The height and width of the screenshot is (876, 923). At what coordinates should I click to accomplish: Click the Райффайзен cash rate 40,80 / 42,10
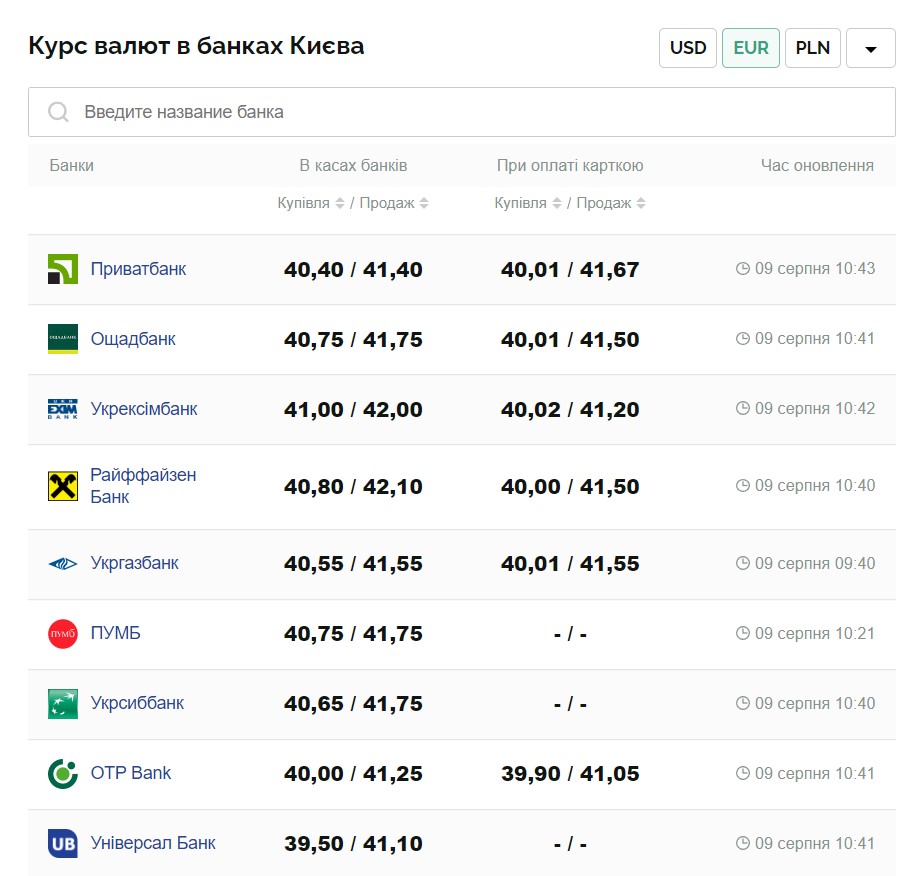pos(353,487)
